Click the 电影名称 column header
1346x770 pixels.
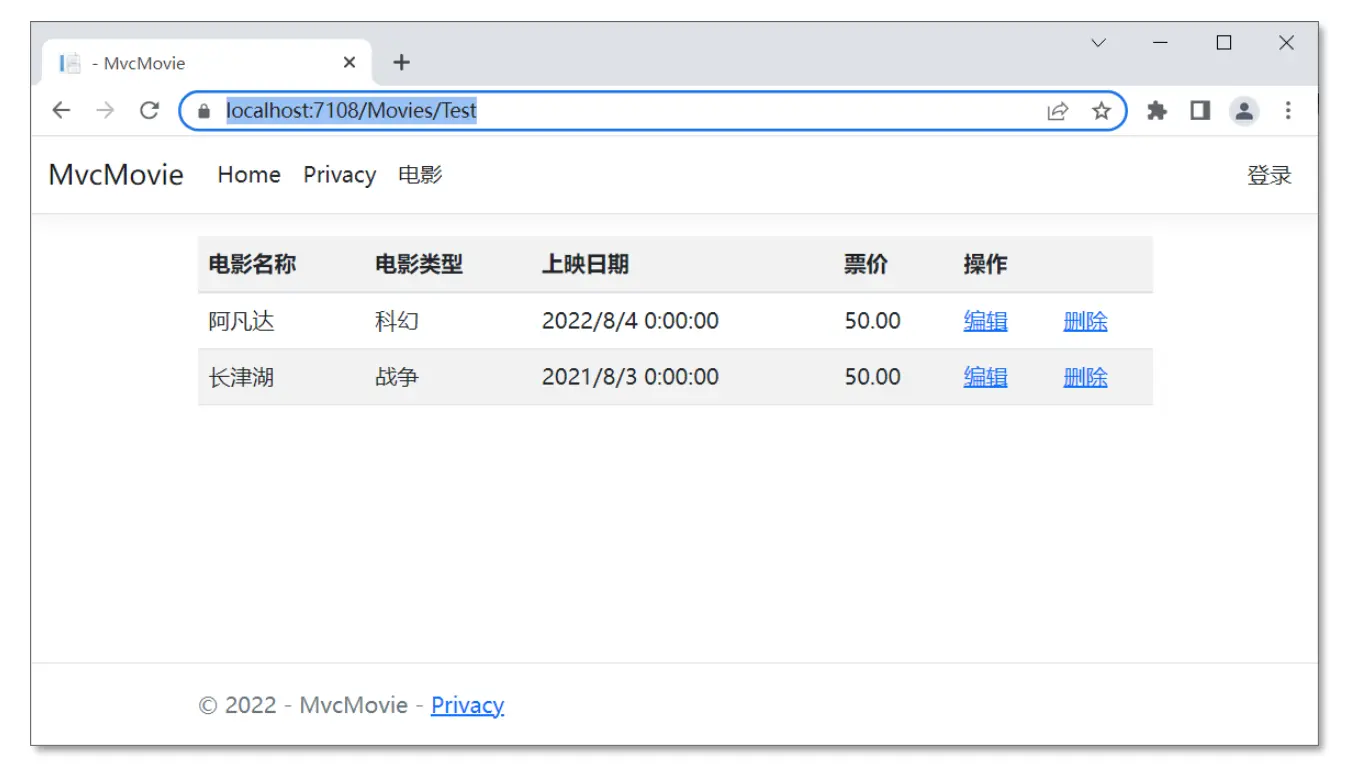click(252, 264)
